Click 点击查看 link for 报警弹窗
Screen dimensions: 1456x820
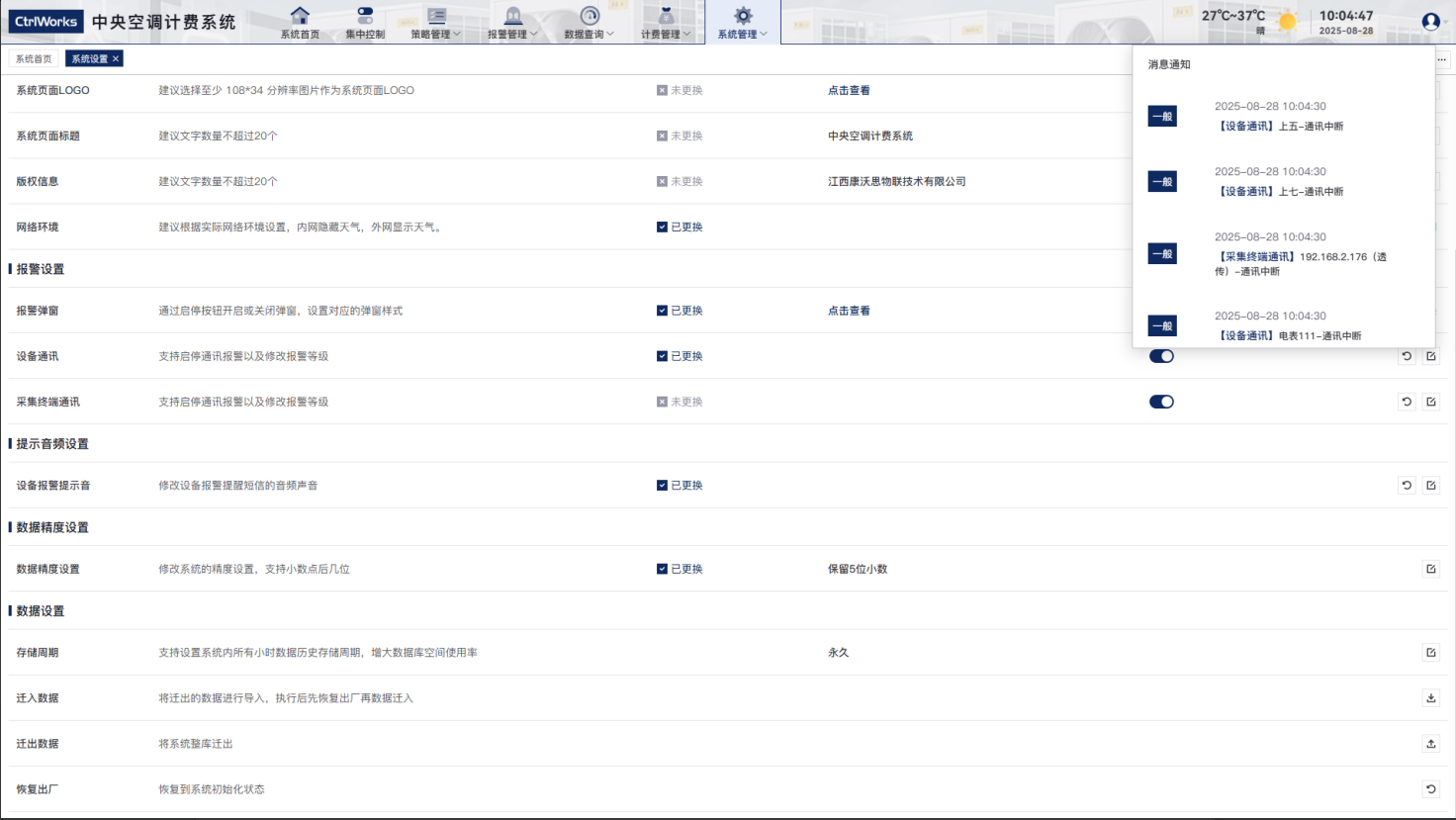pyautogui.click(x=849, y=311)
